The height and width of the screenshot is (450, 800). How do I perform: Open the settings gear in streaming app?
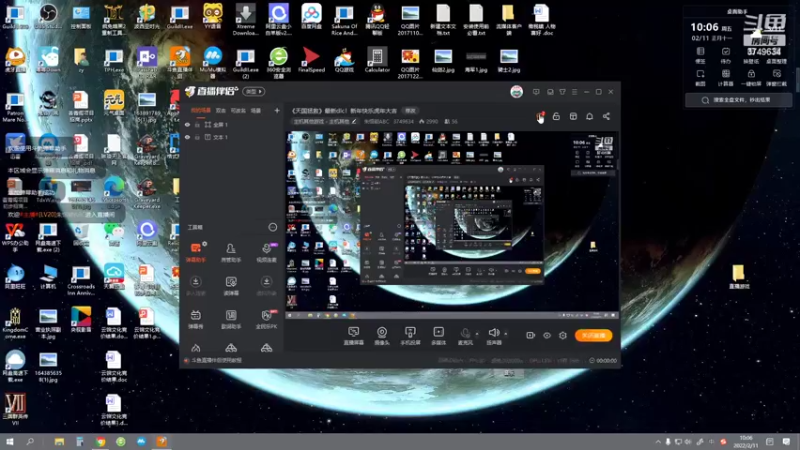[x=563, y=335]
